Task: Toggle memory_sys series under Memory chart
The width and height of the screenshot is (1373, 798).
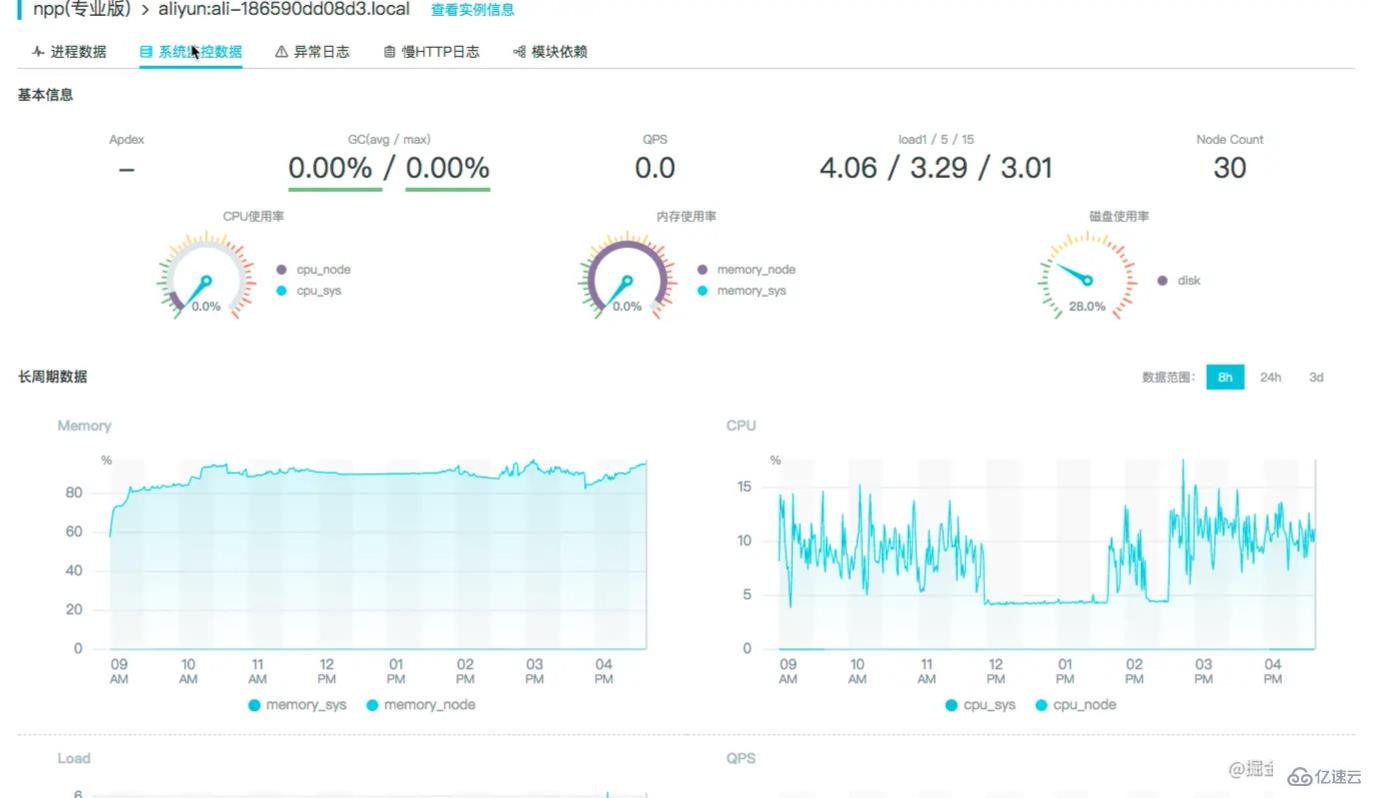Action: click(x=297, y=705)
